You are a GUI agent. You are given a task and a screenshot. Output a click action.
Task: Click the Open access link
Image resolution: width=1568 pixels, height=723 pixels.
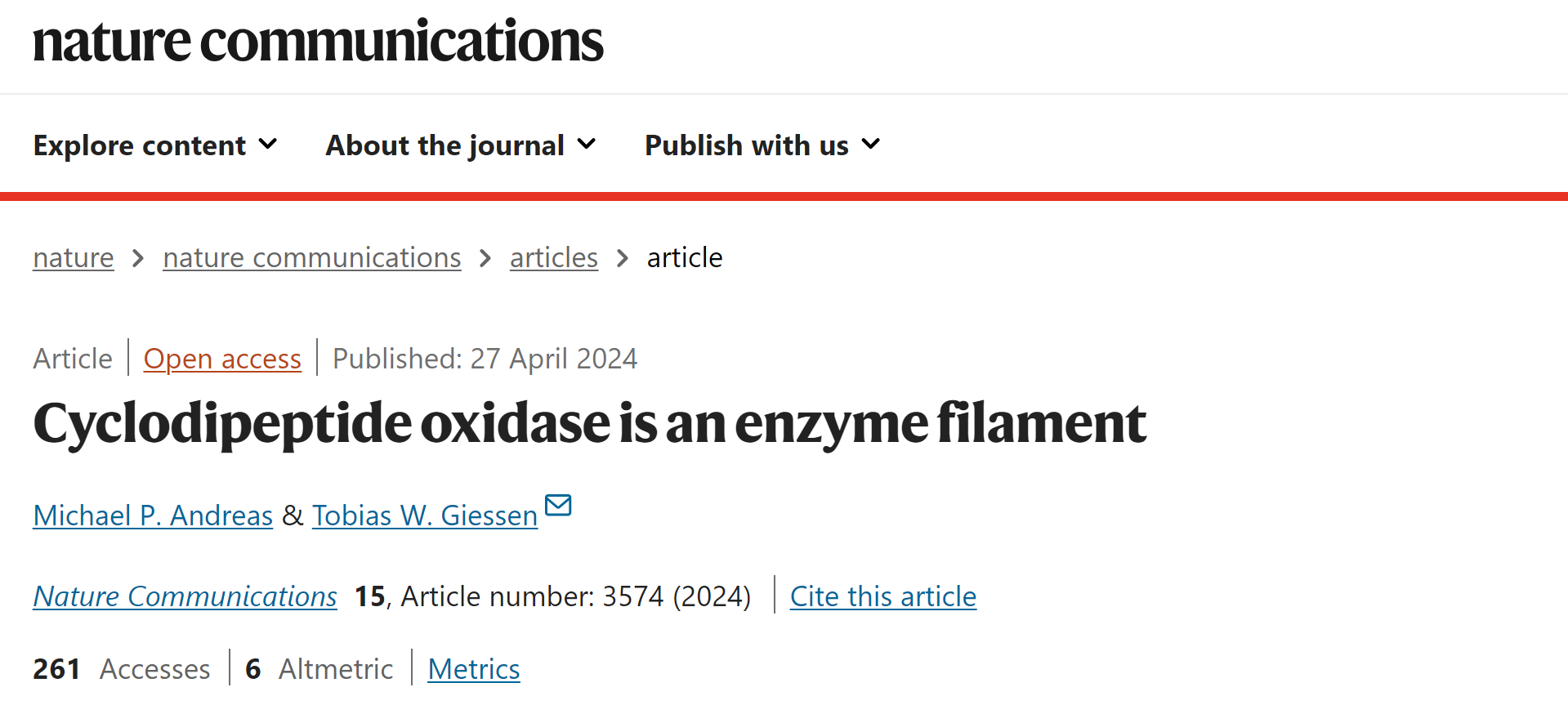(x=222, y=359)
